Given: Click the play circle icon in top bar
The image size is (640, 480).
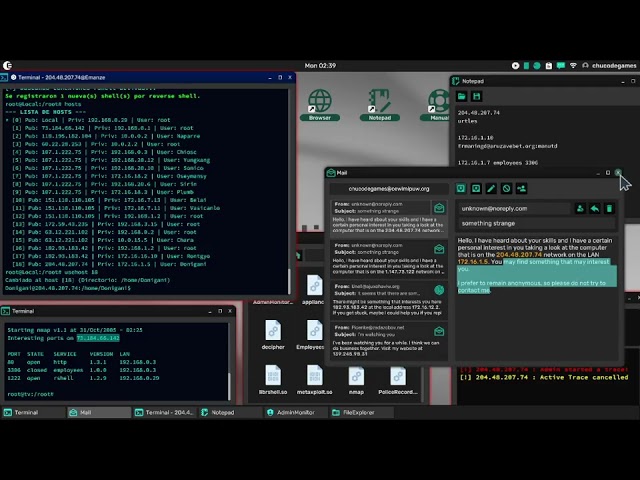Looking at the screenshot, I should pyautogui.click(x=516, y=65).
